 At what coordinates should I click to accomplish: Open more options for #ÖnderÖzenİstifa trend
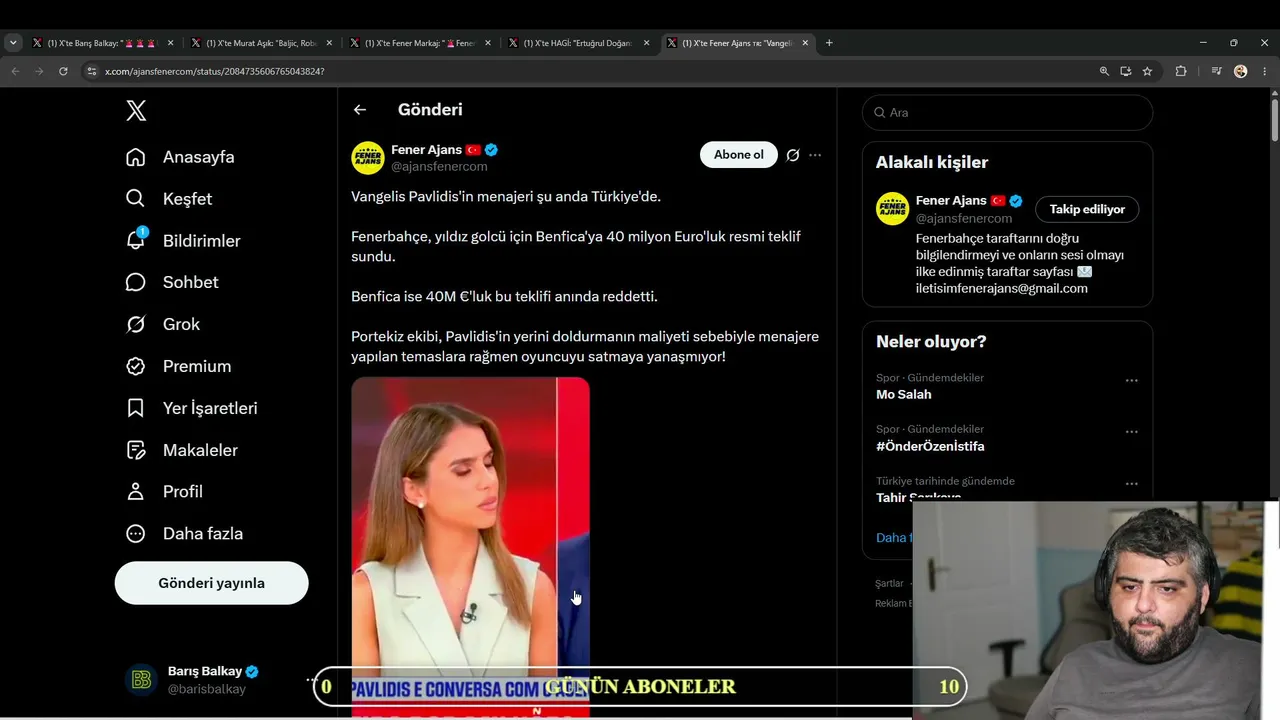click(1132, 432)
